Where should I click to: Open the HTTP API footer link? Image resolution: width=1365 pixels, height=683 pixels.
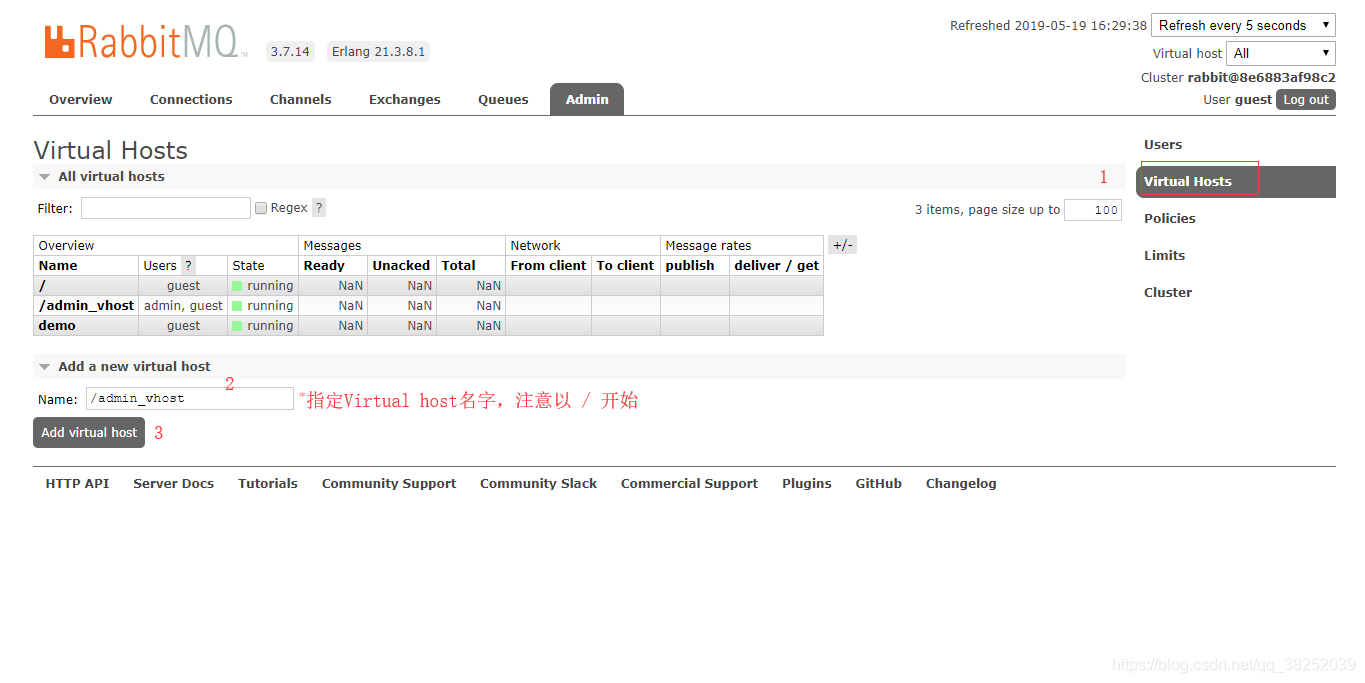(x=77, y=483)
